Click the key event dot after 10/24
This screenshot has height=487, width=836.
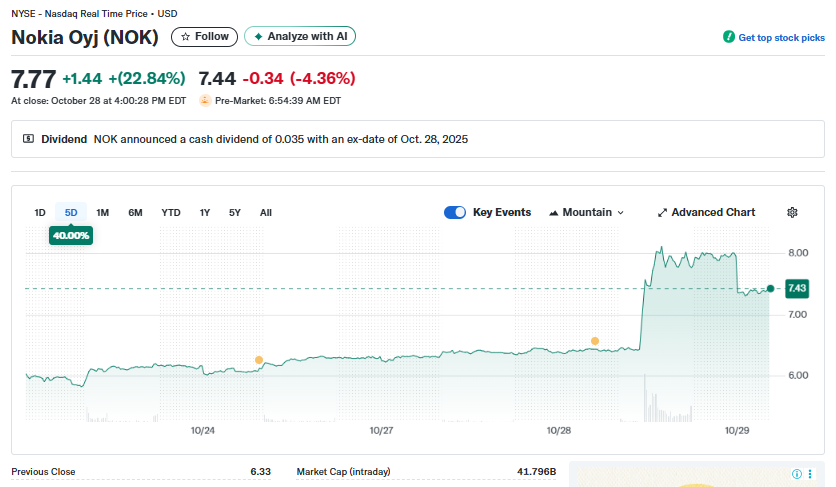259,359
